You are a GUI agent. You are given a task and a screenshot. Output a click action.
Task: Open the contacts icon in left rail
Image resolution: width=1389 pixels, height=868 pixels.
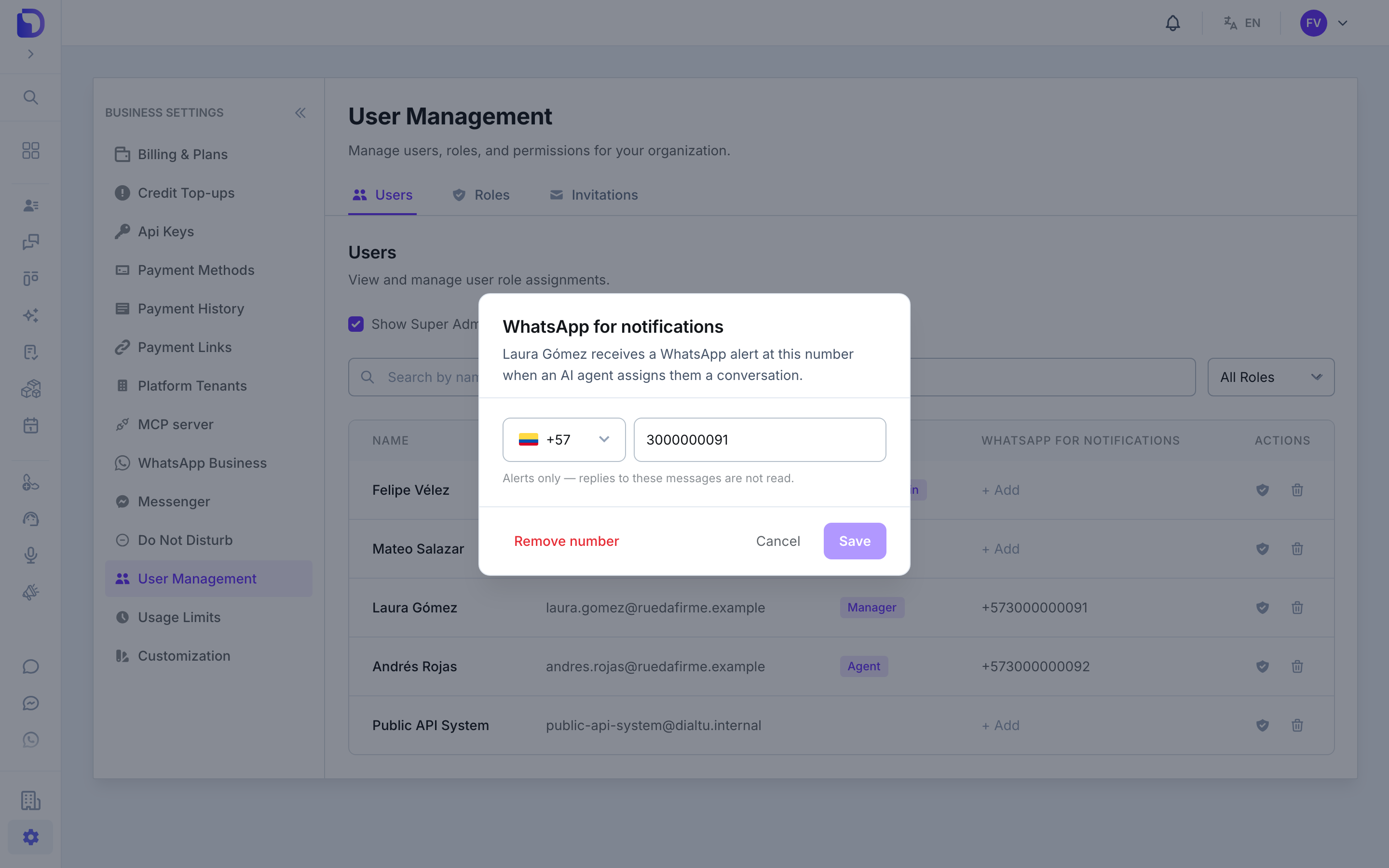coord(30,205)
